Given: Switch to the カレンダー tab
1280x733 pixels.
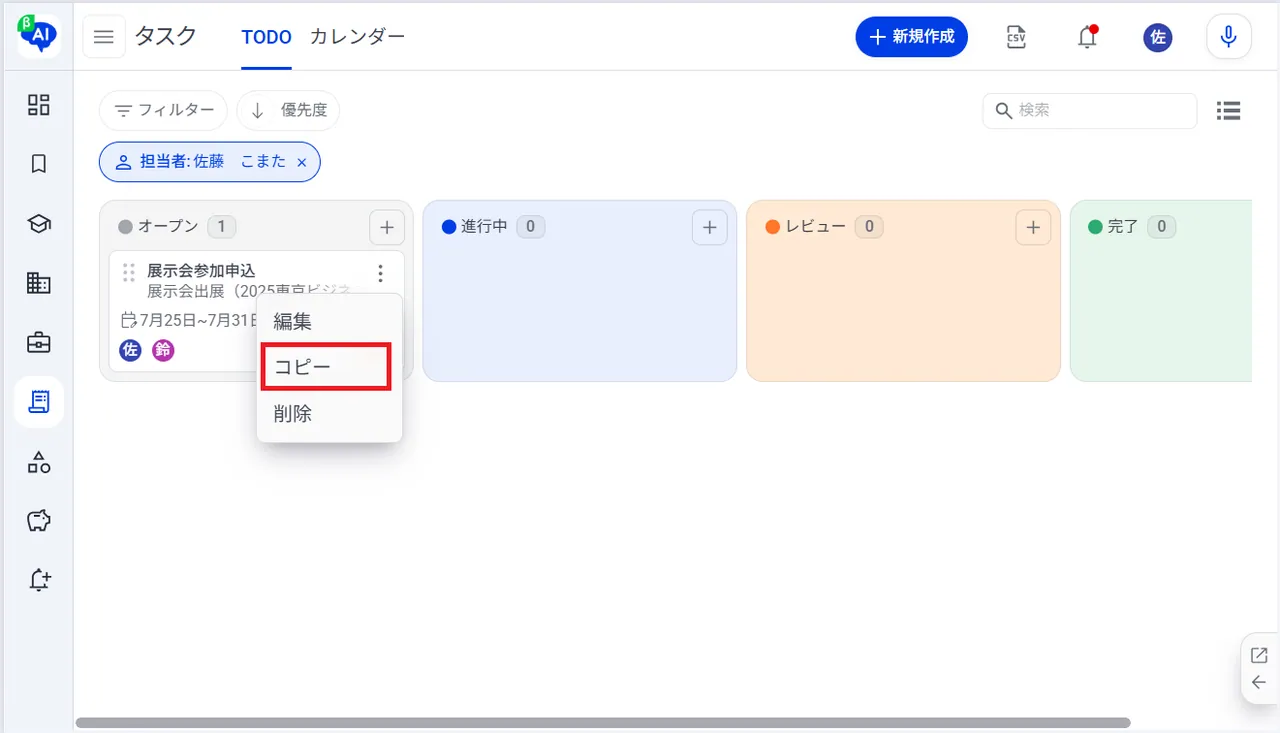Looking at the screenshot, I should pyautogui.click(x=358, y=38).
